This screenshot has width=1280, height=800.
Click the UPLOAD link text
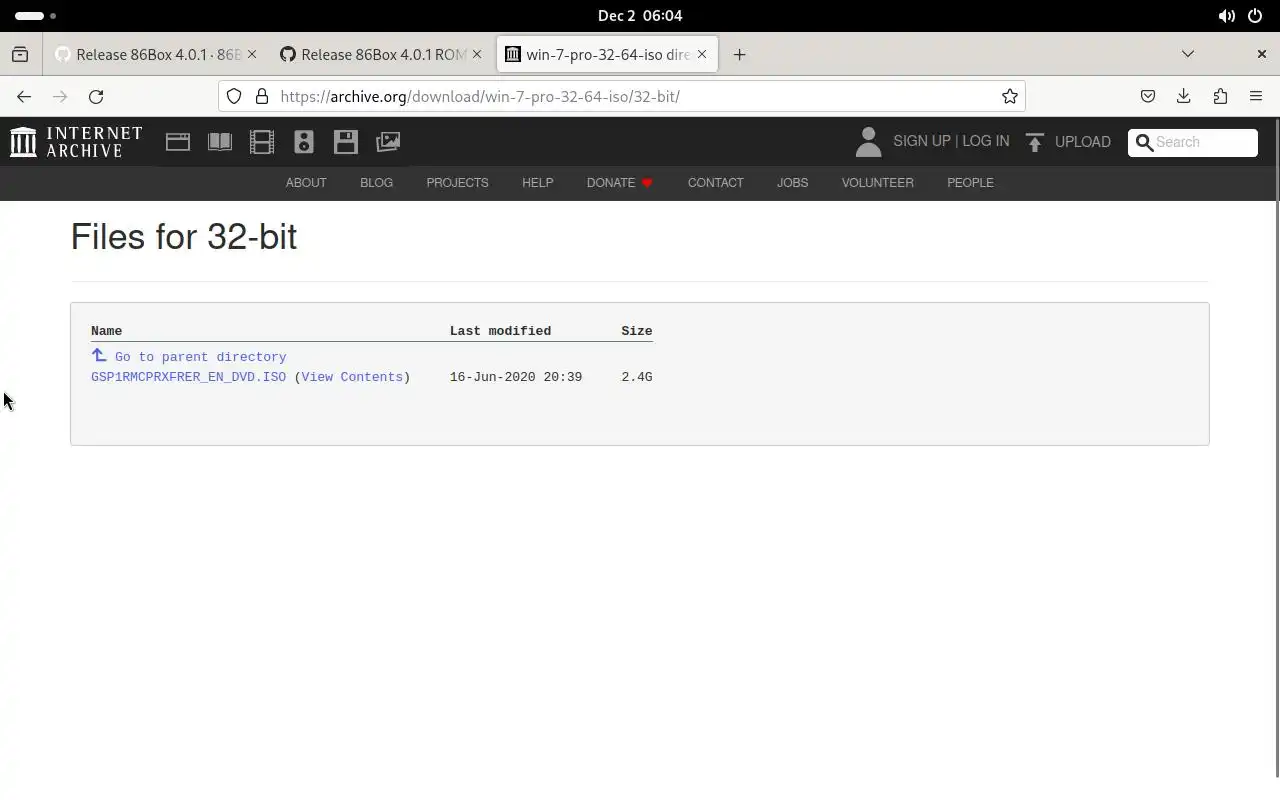pyautogui.click(x=1082, y=142)
